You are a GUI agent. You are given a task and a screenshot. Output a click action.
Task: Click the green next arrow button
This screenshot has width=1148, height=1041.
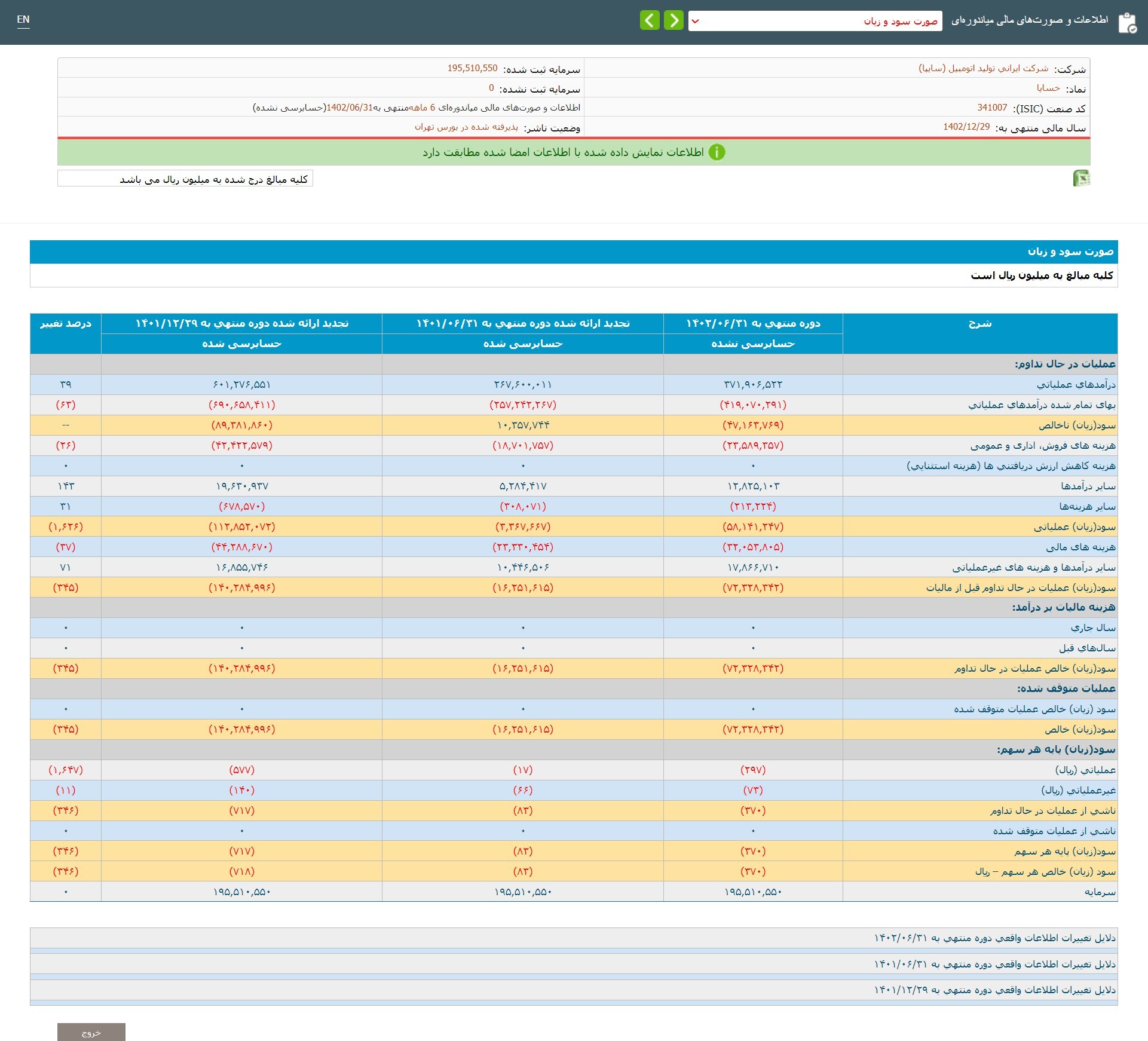coord(674,20)
